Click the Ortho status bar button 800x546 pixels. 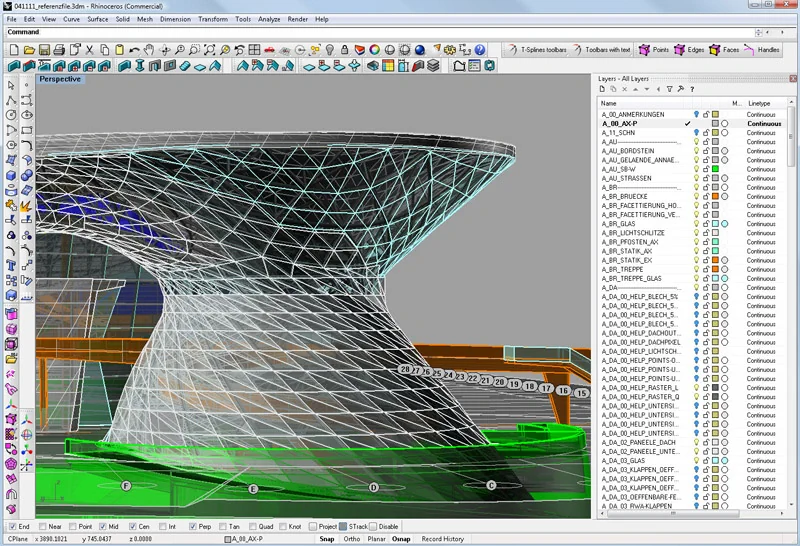352,539
